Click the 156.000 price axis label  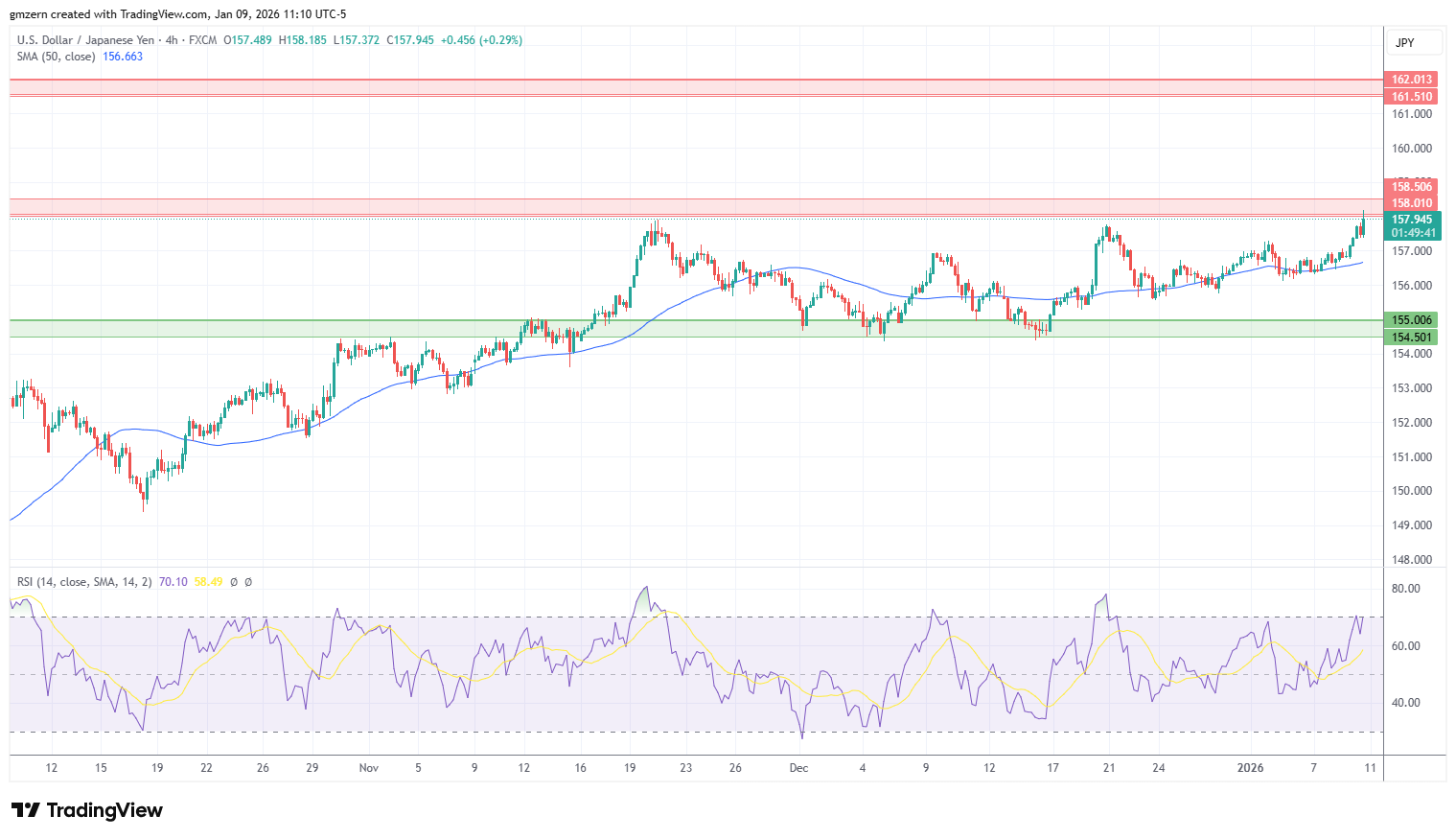coord(1412,286)
